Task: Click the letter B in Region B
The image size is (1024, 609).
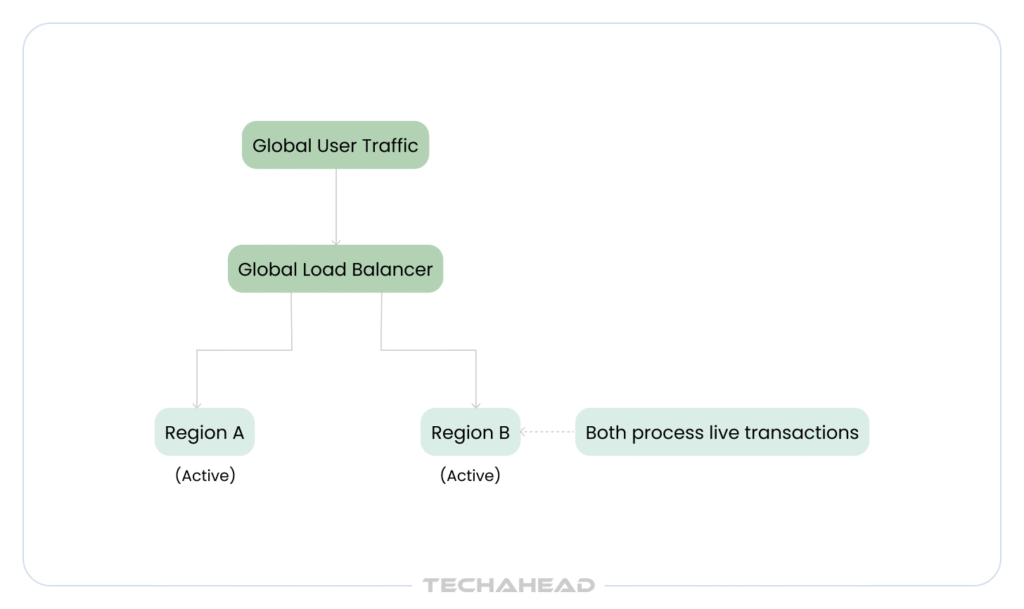Action: pyautogui.click(x=504, y=432)
